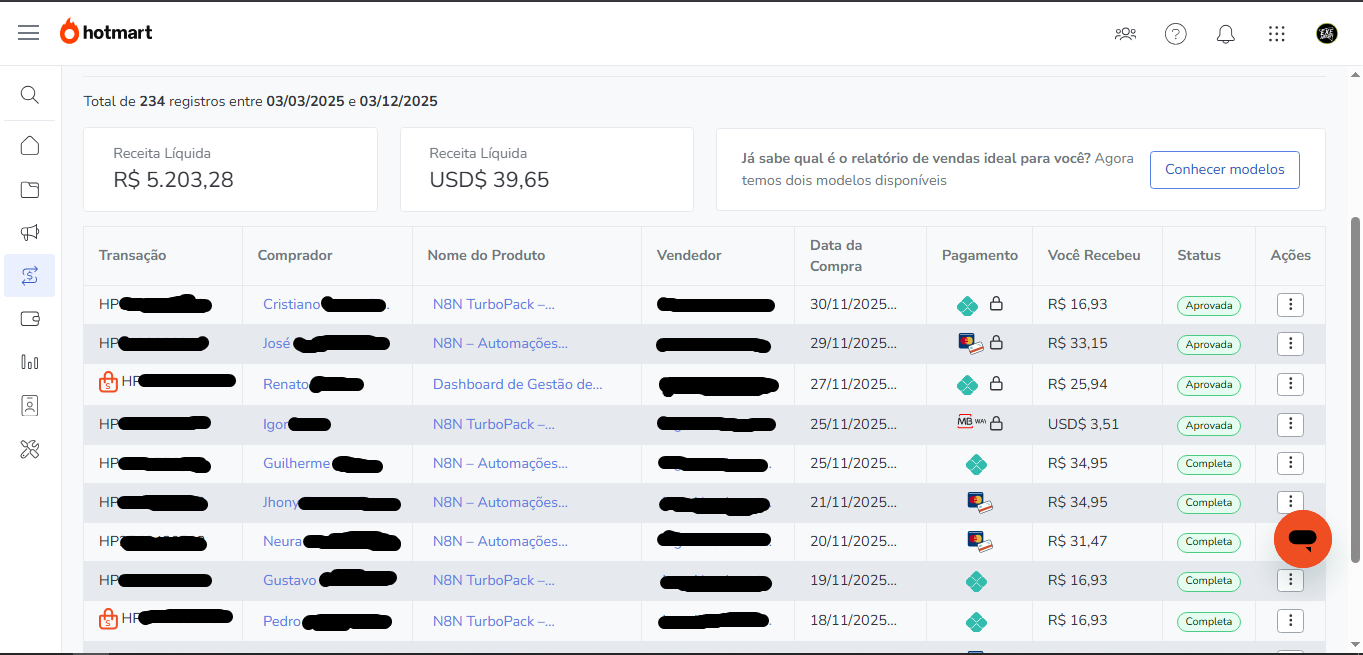1363x655 pixels.
Task: Click the lock icon in Cristiano's row
Action: [996, 304]
